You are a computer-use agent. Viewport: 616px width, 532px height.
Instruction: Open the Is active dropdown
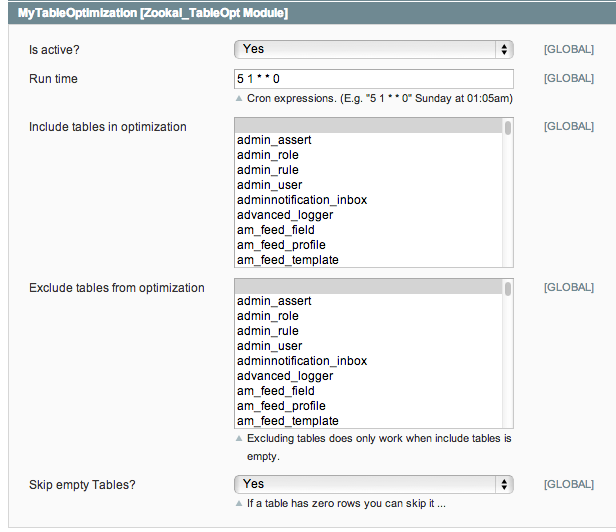[x=374, y=50]
